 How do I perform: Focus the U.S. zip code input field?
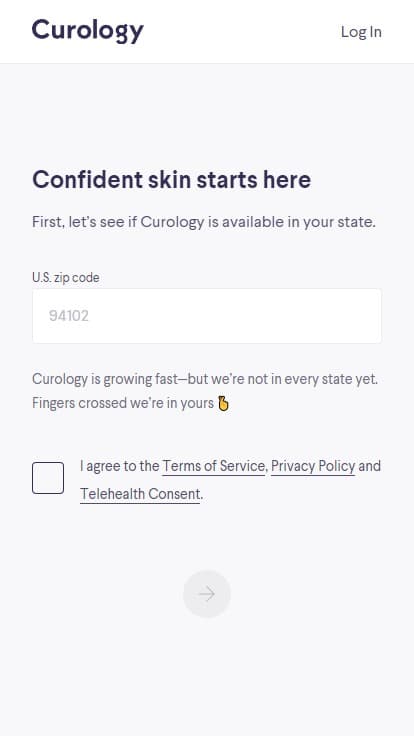[207, 316]
